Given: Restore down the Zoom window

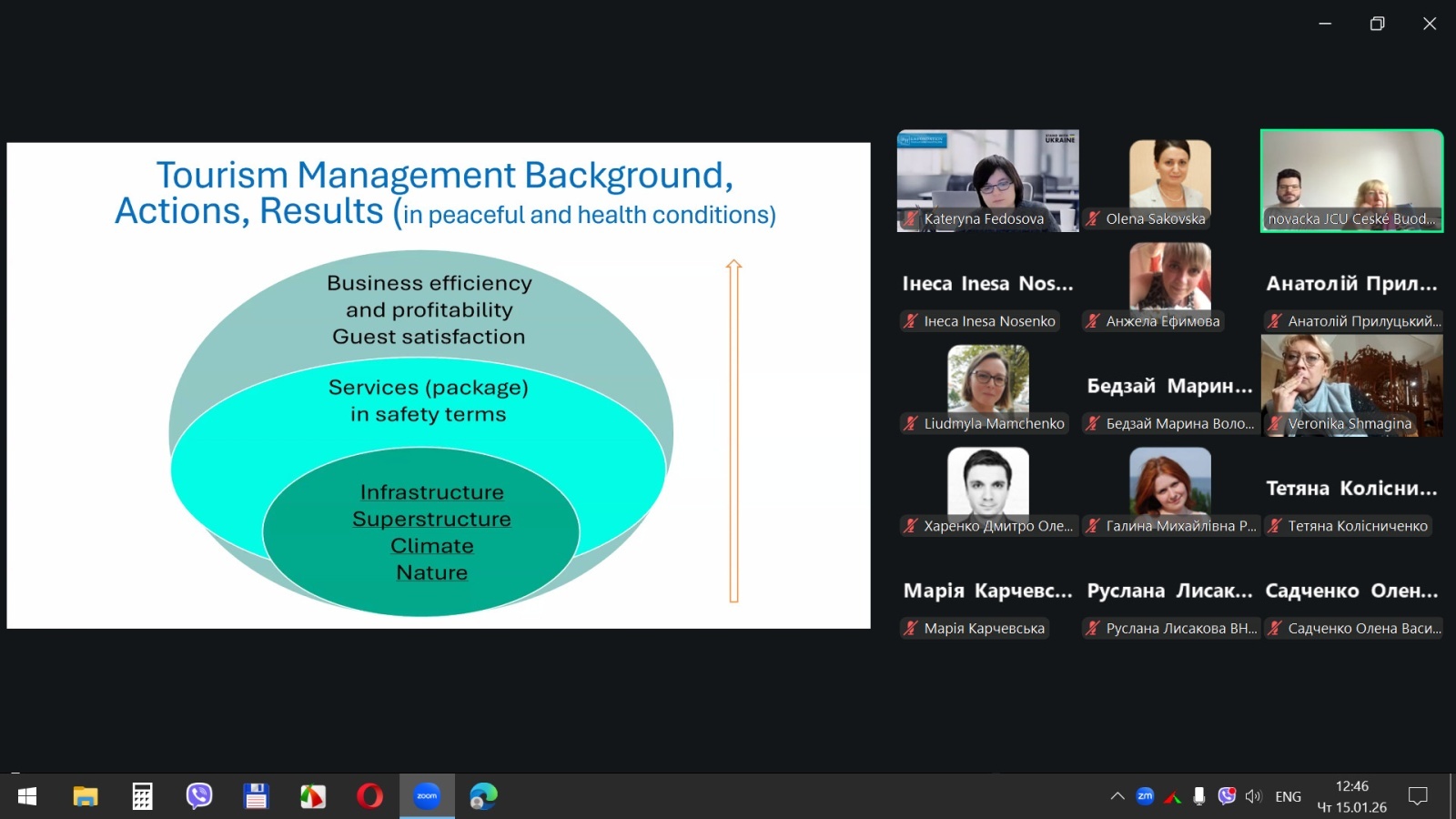Looking at the screenshot, I should pyautogui.click(x=1377, y=24).
